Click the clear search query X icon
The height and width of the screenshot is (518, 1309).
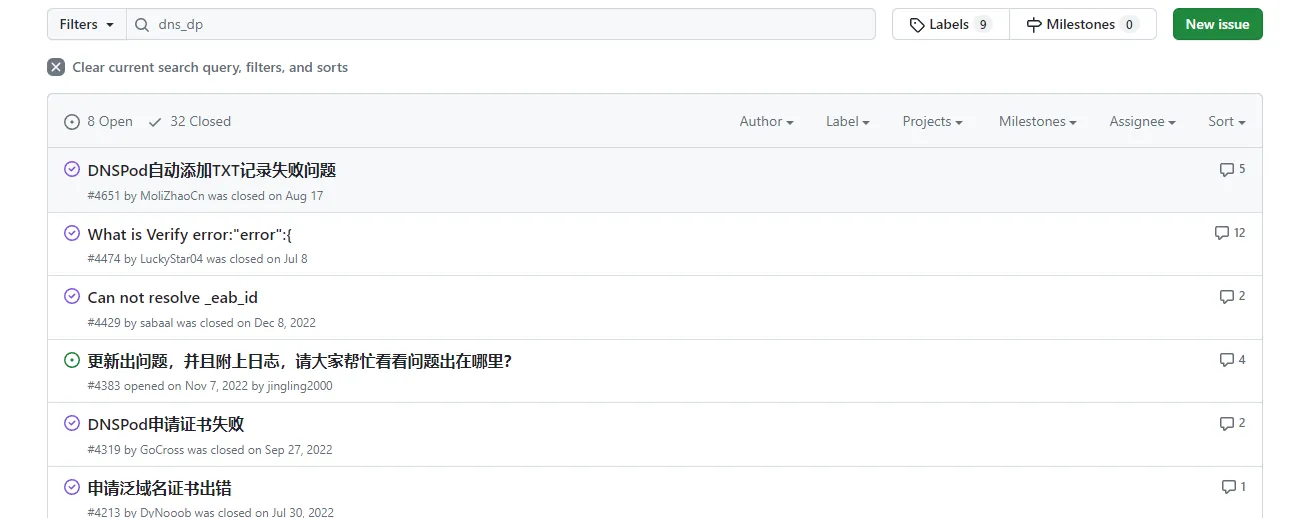[x=56, y=67]
